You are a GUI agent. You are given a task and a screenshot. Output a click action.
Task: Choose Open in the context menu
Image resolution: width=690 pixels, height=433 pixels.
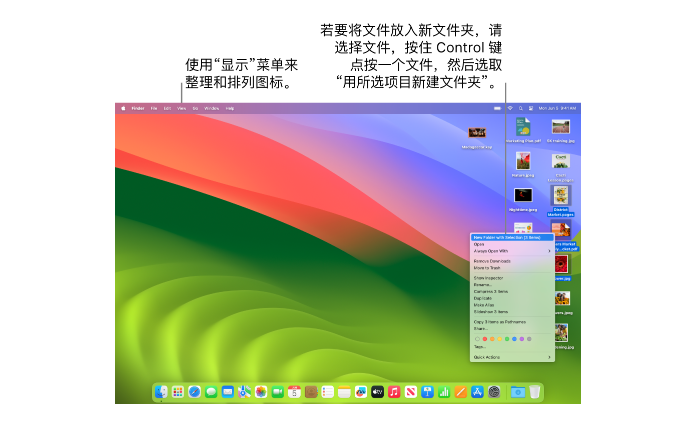[512, 244]
